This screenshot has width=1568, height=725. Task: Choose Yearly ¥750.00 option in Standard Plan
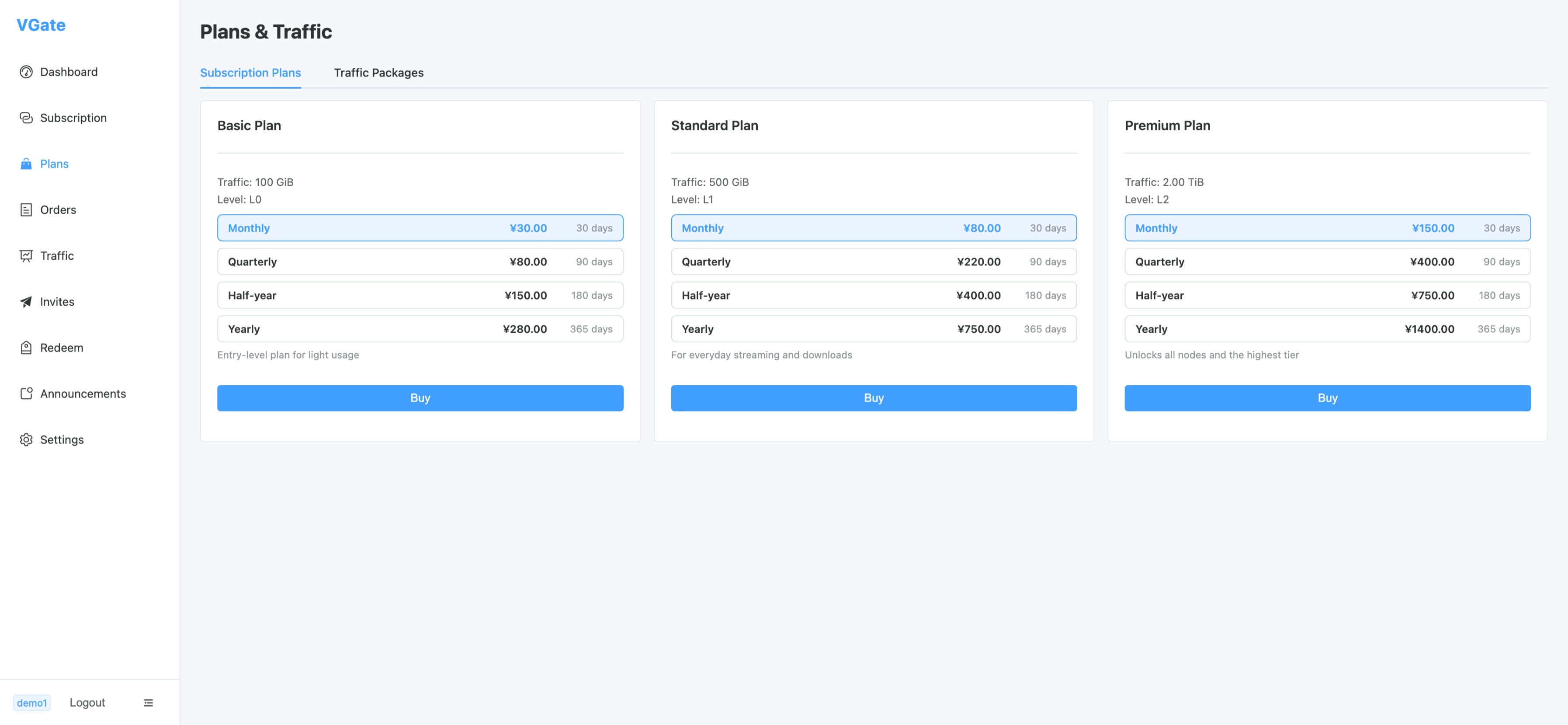tap(874, 329)
